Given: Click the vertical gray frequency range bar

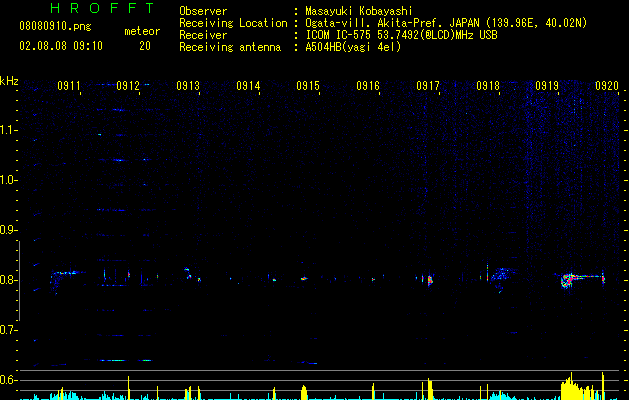Looking at the screenshot, I should pos(19,280).
